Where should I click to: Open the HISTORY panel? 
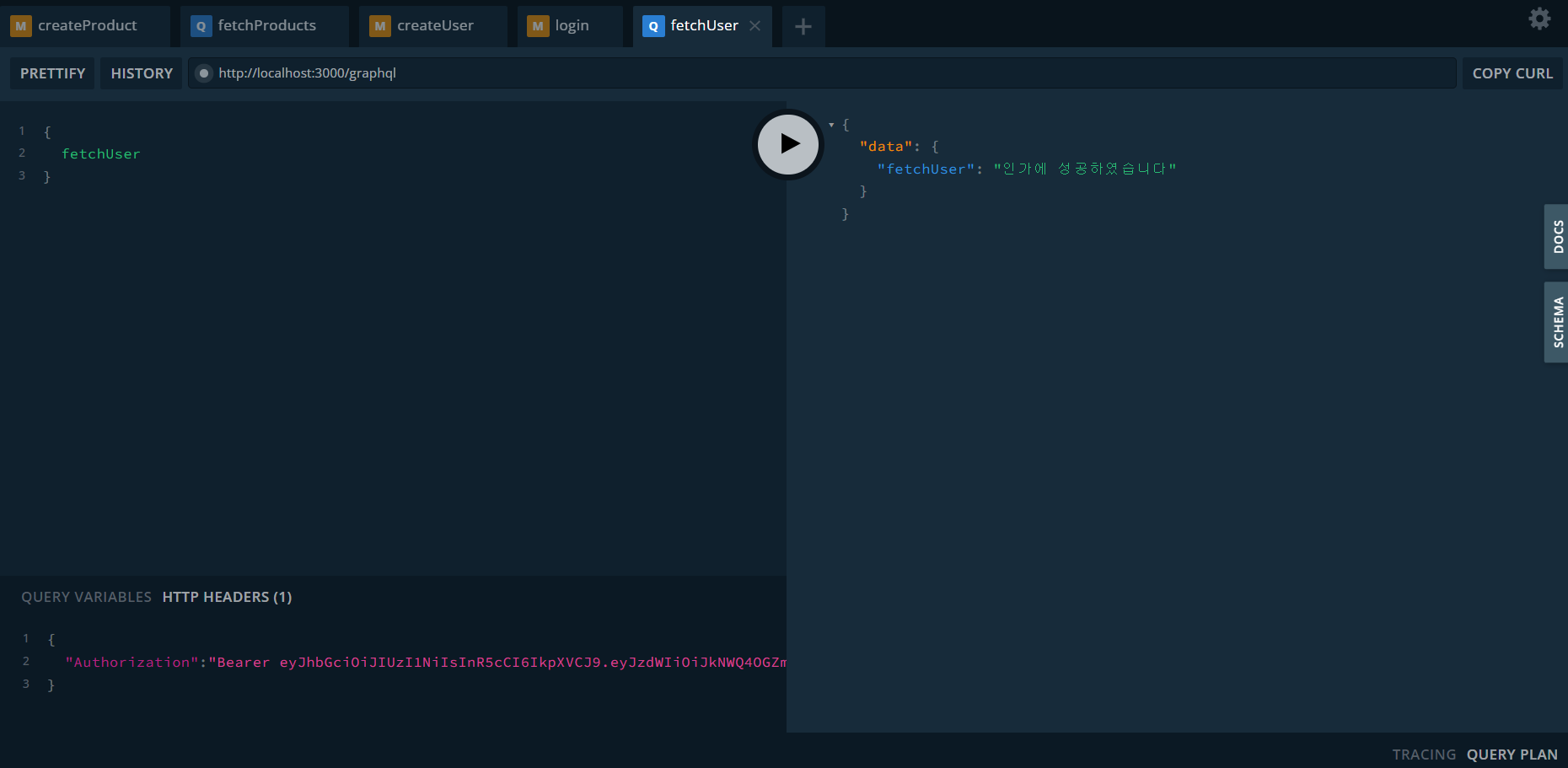(x=142, y=73)
